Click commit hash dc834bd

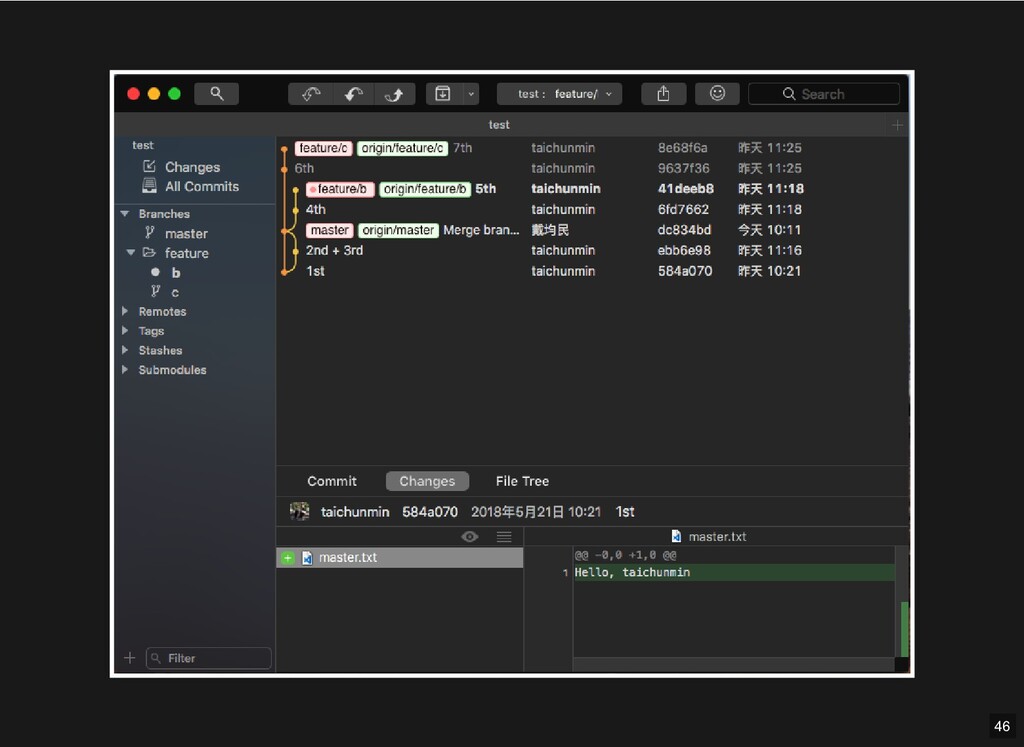[x=684, y=230]
